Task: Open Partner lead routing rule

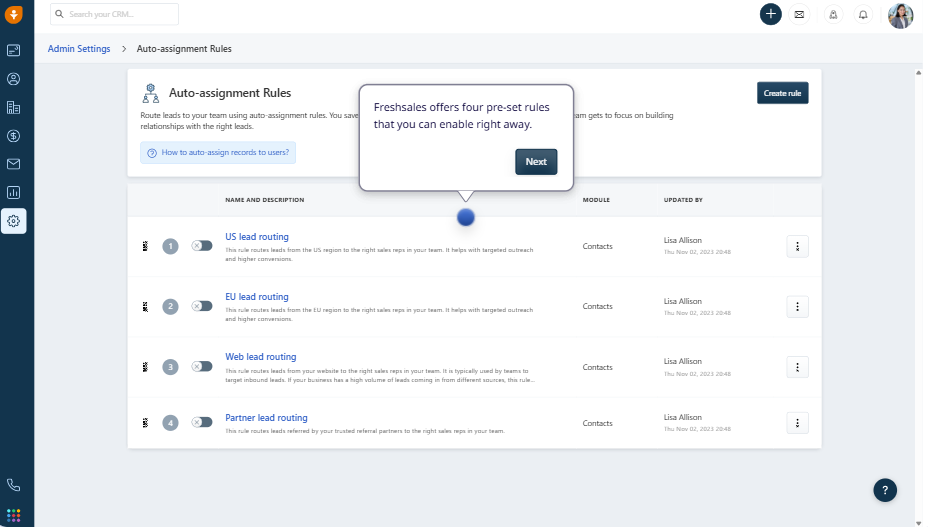Action: 266,417
